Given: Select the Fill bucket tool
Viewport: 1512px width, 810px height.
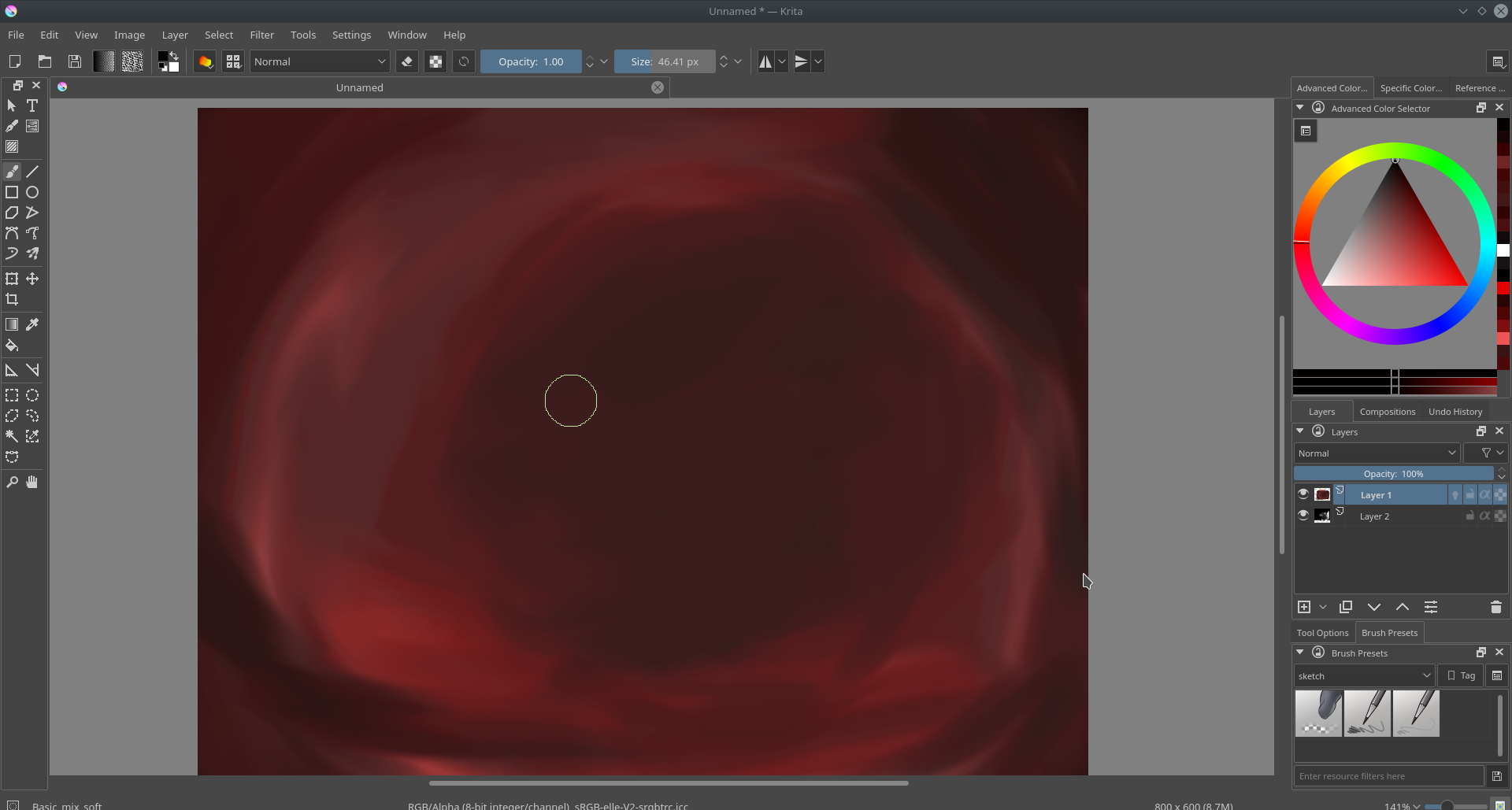Looking at the screenshot, I should click(12, 345).
